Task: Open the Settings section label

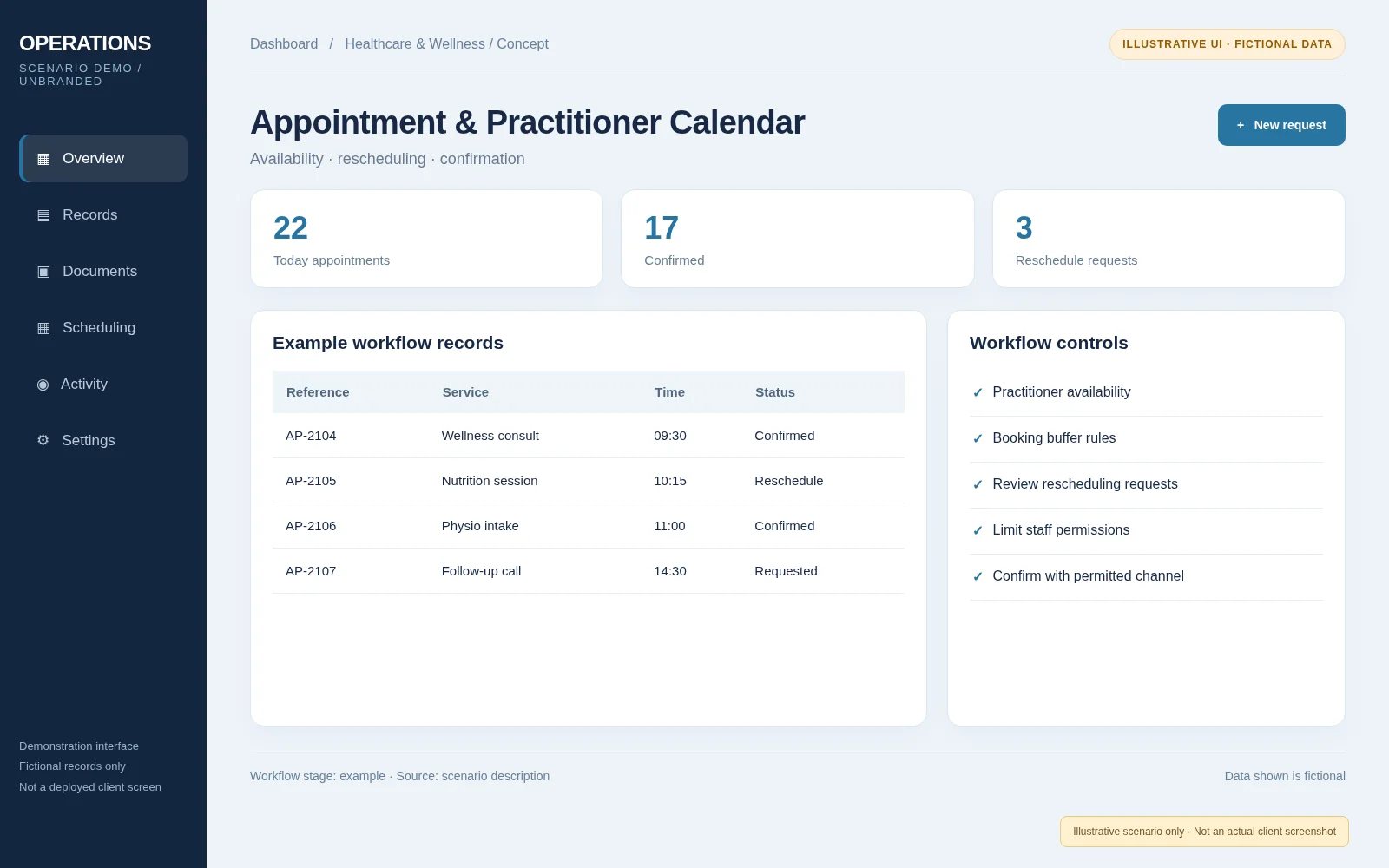Action: [x=89, y=441]
